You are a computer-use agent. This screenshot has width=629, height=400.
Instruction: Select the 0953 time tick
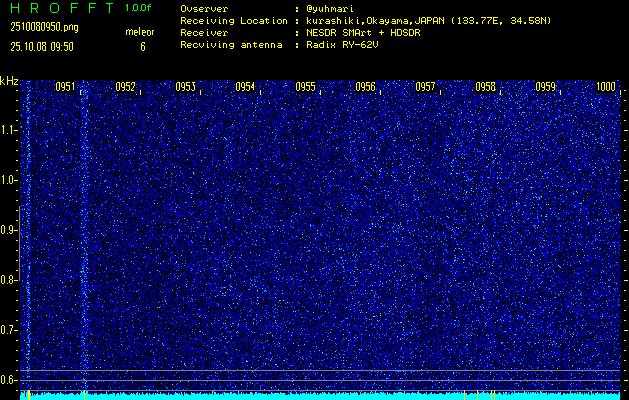pos(186,87)
